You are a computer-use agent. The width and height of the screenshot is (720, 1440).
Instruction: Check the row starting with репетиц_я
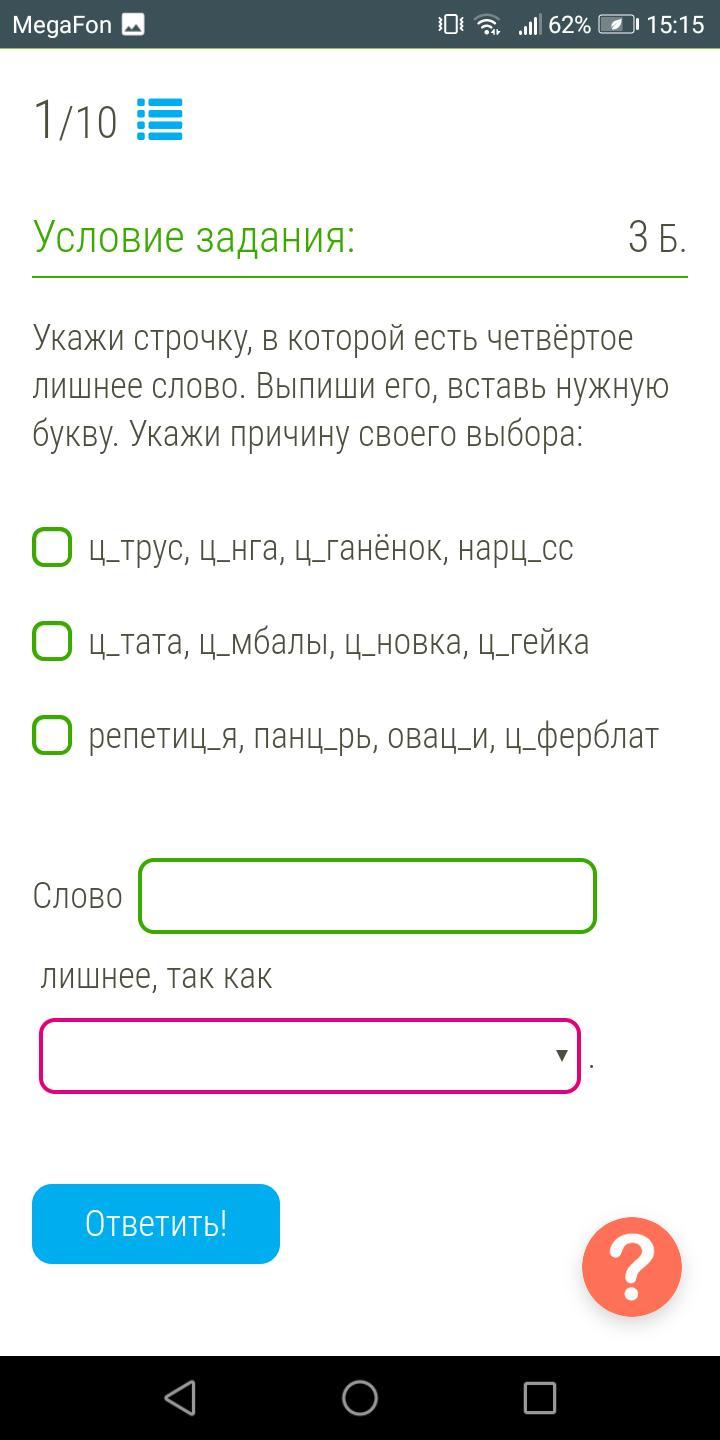(52, 735)
